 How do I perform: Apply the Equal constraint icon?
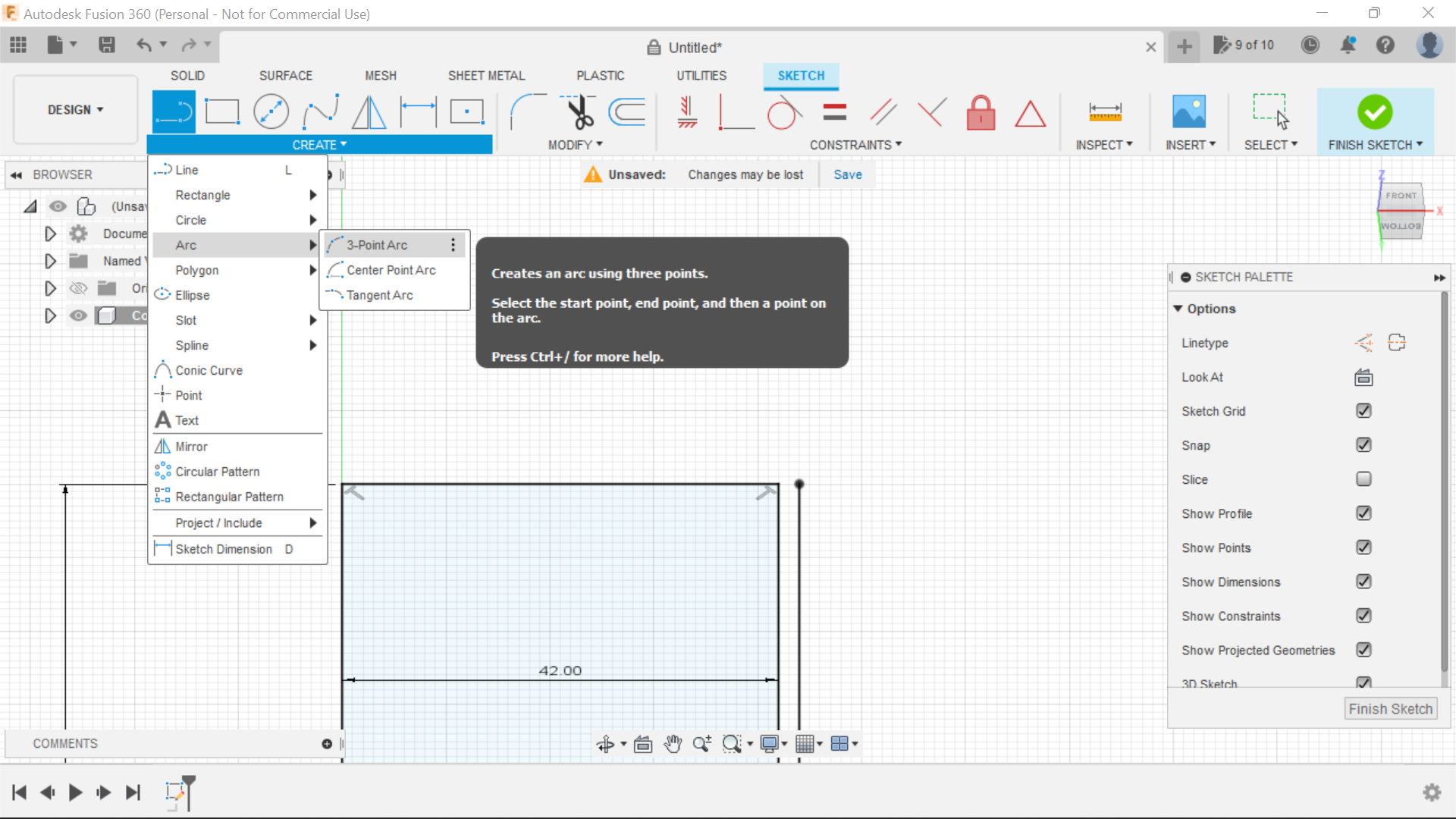click(834, 112)
